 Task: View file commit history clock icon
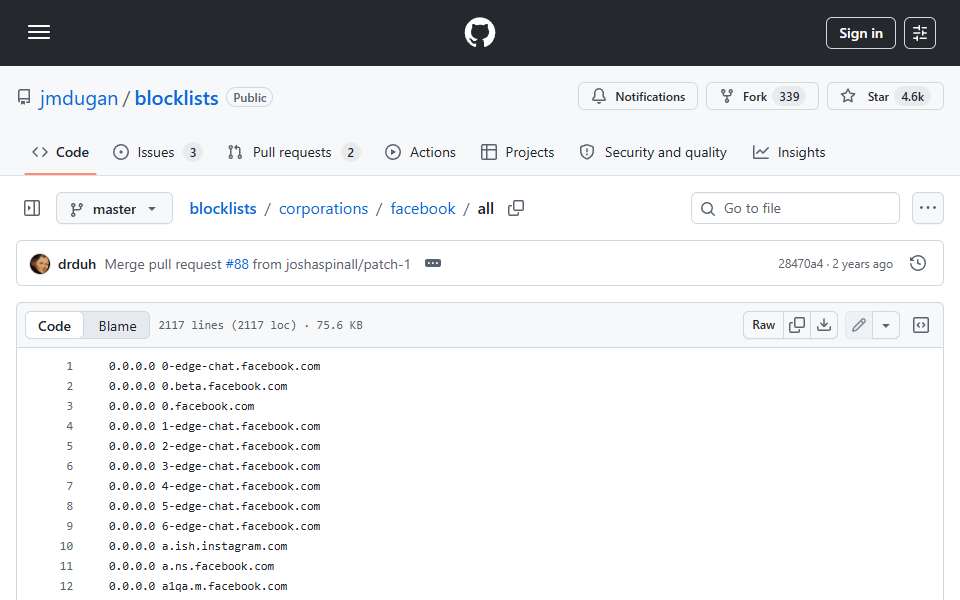(918, 263)
